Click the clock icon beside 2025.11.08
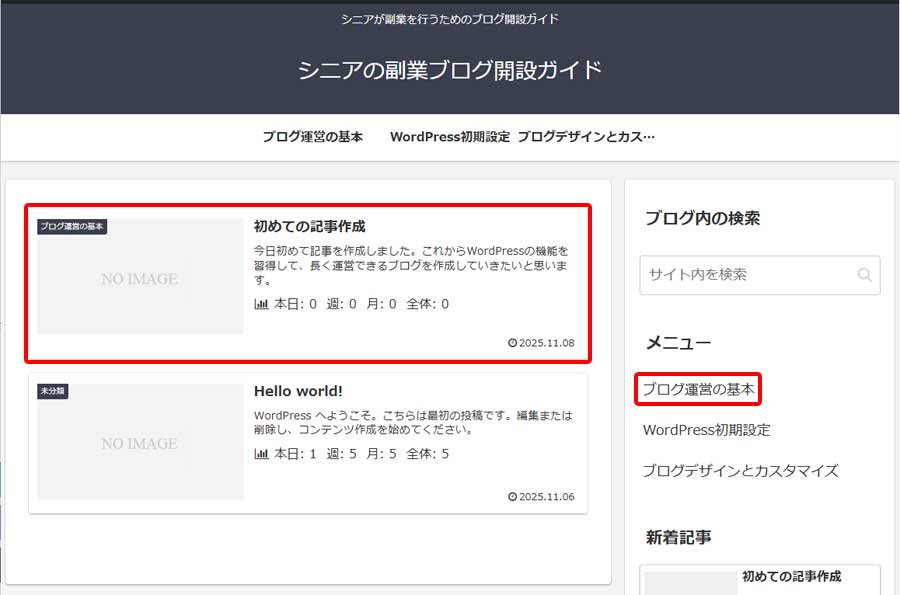 coord(513,343)
